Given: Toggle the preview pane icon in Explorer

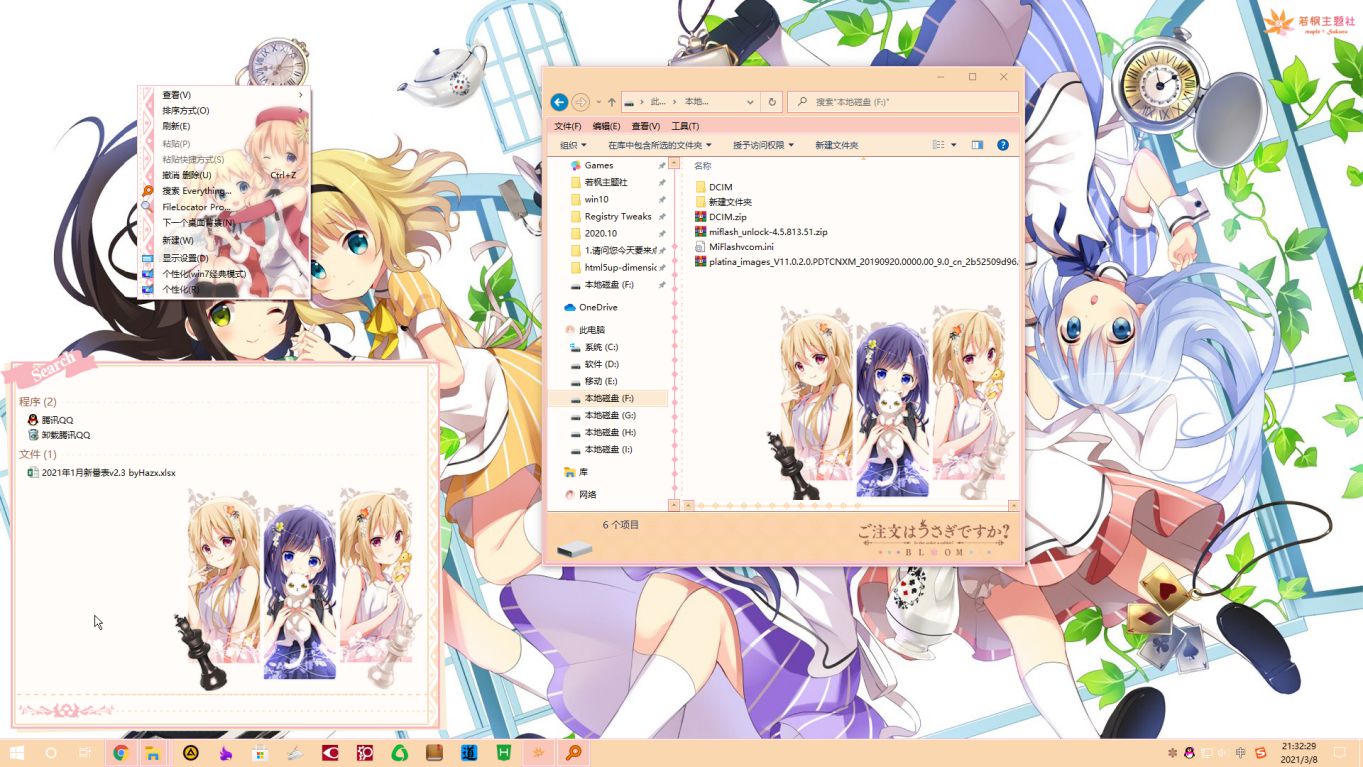Looking at the screenshot, I should point(977,145).
